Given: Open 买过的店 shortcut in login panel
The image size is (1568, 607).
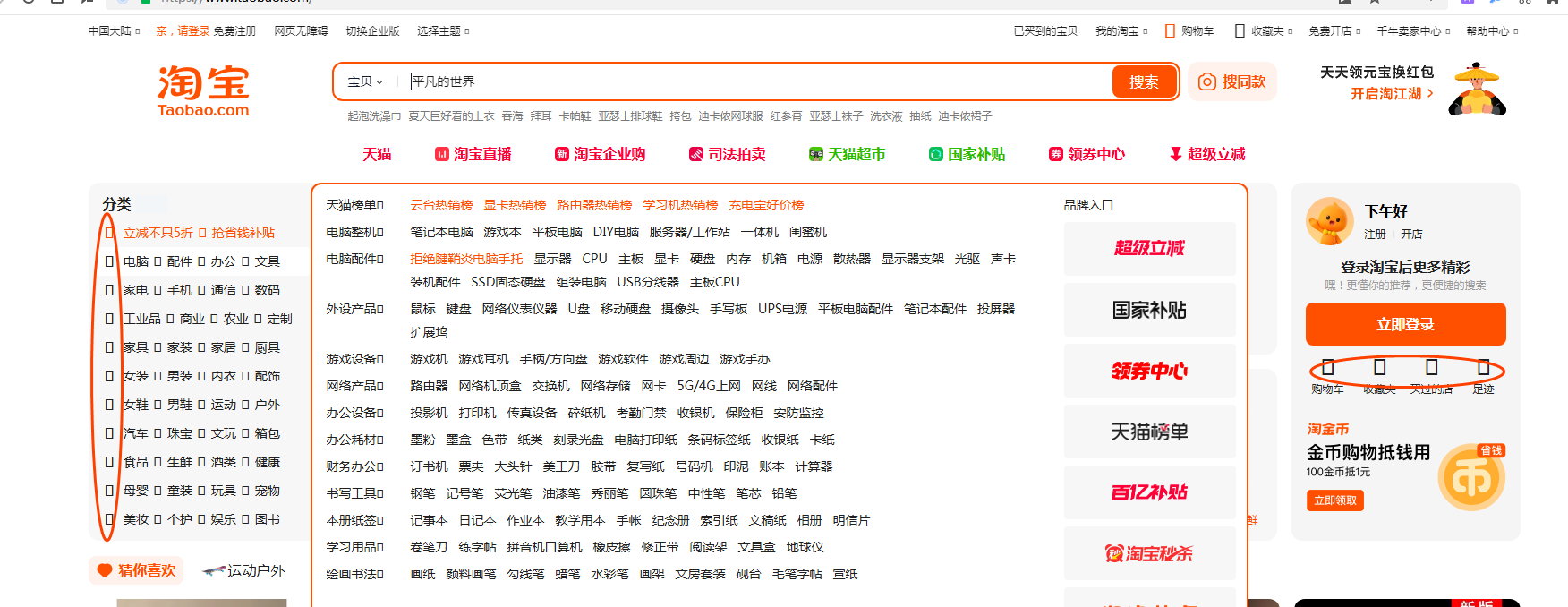Looking at the screenshot, I should [1431, 376].
